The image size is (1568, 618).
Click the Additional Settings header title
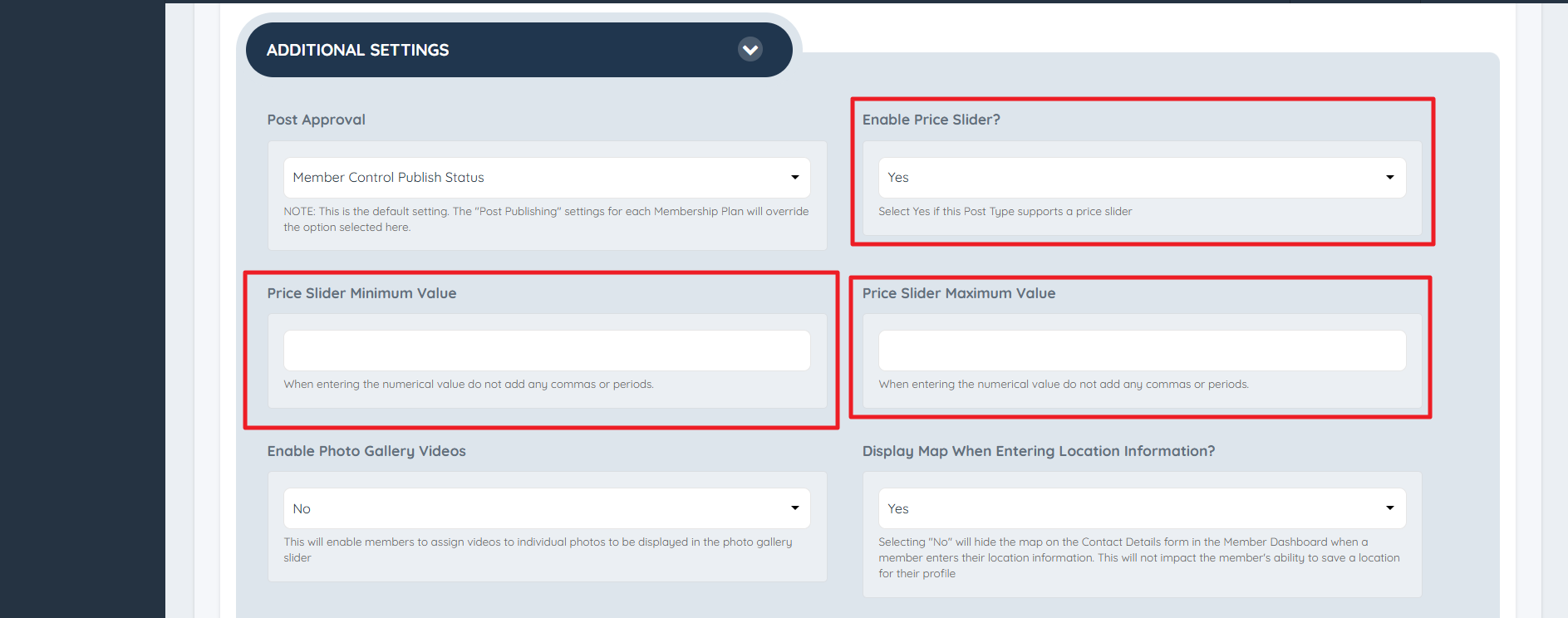click(357, 50)
